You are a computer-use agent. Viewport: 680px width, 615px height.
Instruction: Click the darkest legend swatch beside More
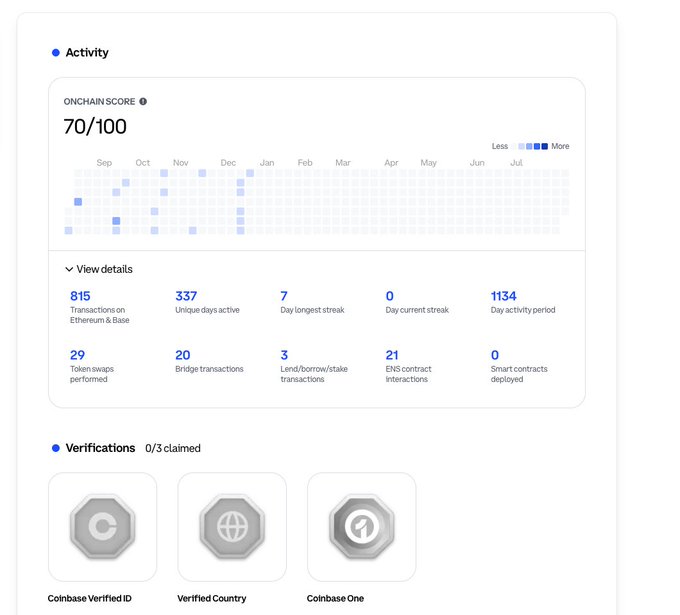545,146
